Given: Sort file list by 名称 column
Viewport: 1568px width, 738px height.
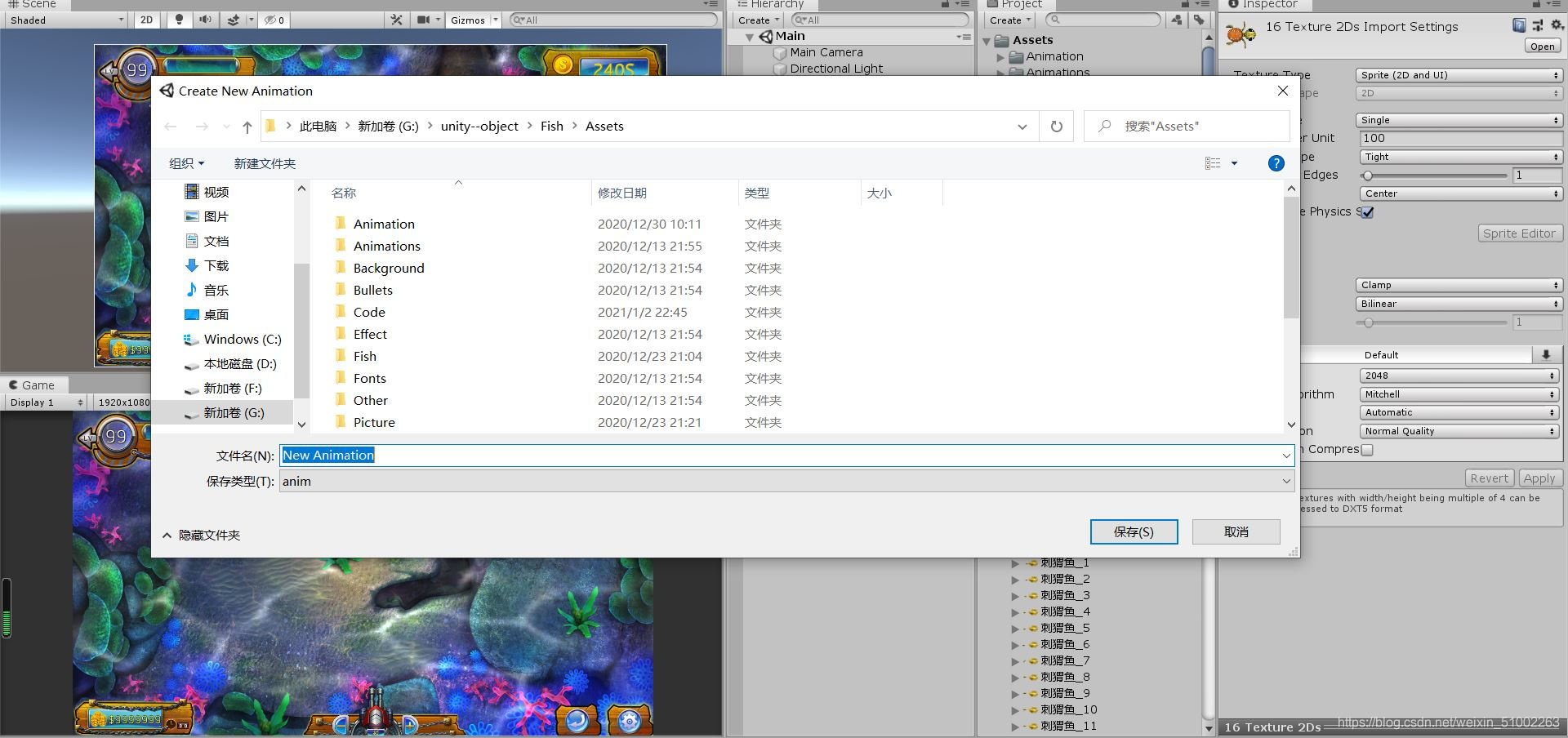Looking at the screenshot, I should [x=344, y=193].
